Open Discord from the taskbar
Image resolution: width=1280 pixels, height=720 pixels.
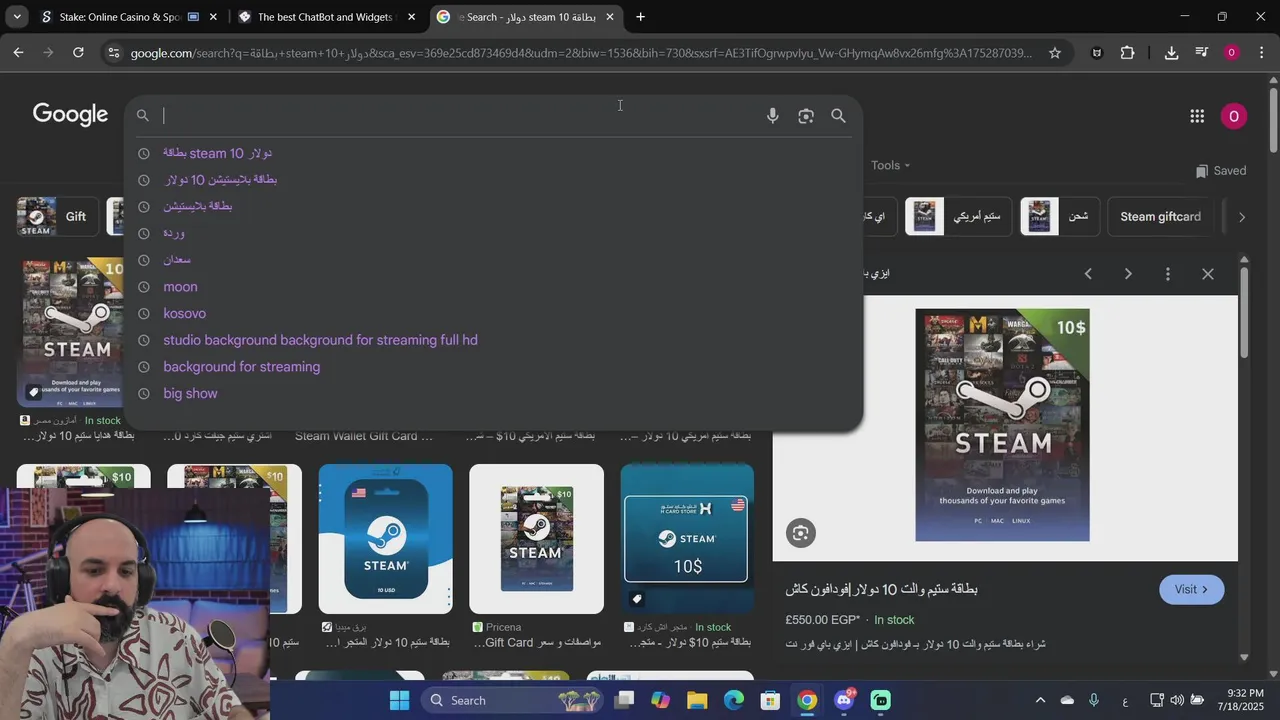(844, 700)
